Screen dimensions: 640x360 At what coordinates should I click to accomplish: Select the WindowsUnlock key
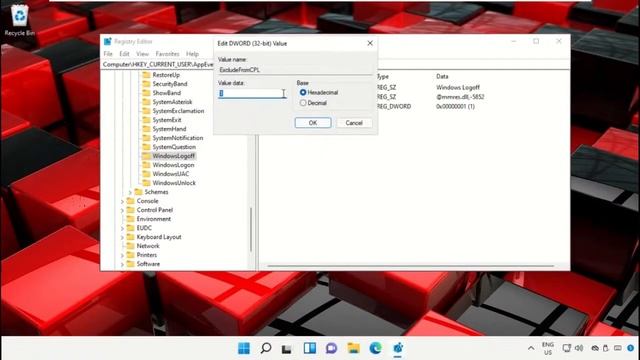174,183
